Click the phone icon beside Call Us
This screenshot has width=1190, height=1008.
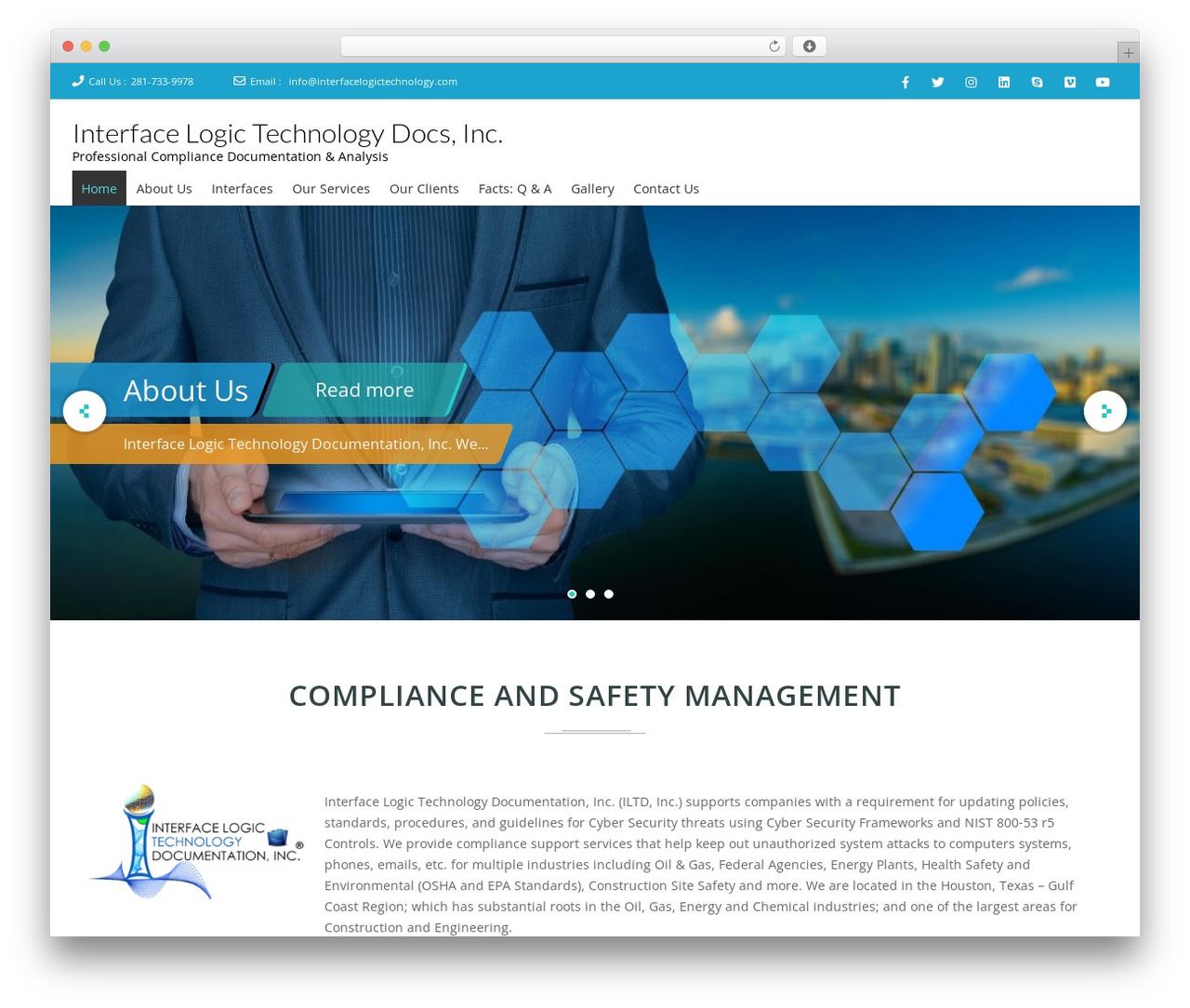[x=78, y=81]
